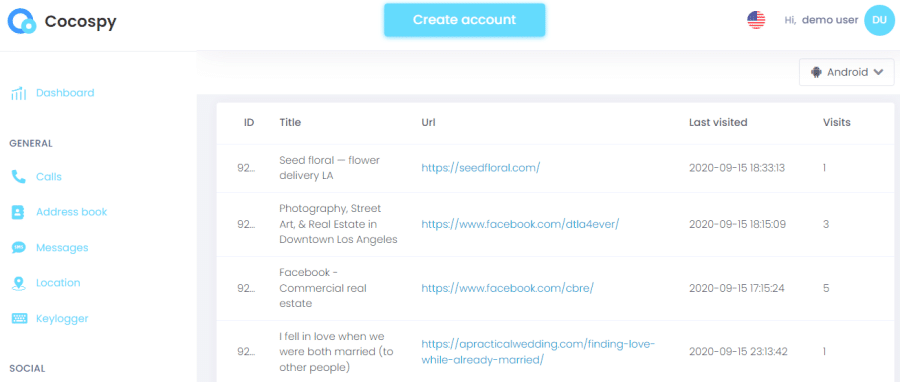Screen dimensions: 900x382
Task: Open the apracticalwedding.com link
Action: coord(538,352)
